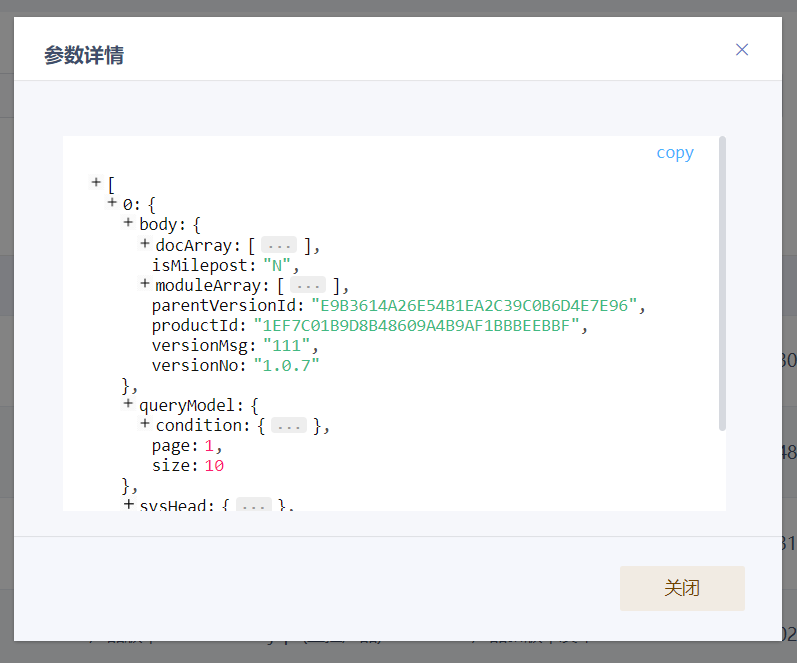Expand the moduleArray node toggle

(145, 285)
